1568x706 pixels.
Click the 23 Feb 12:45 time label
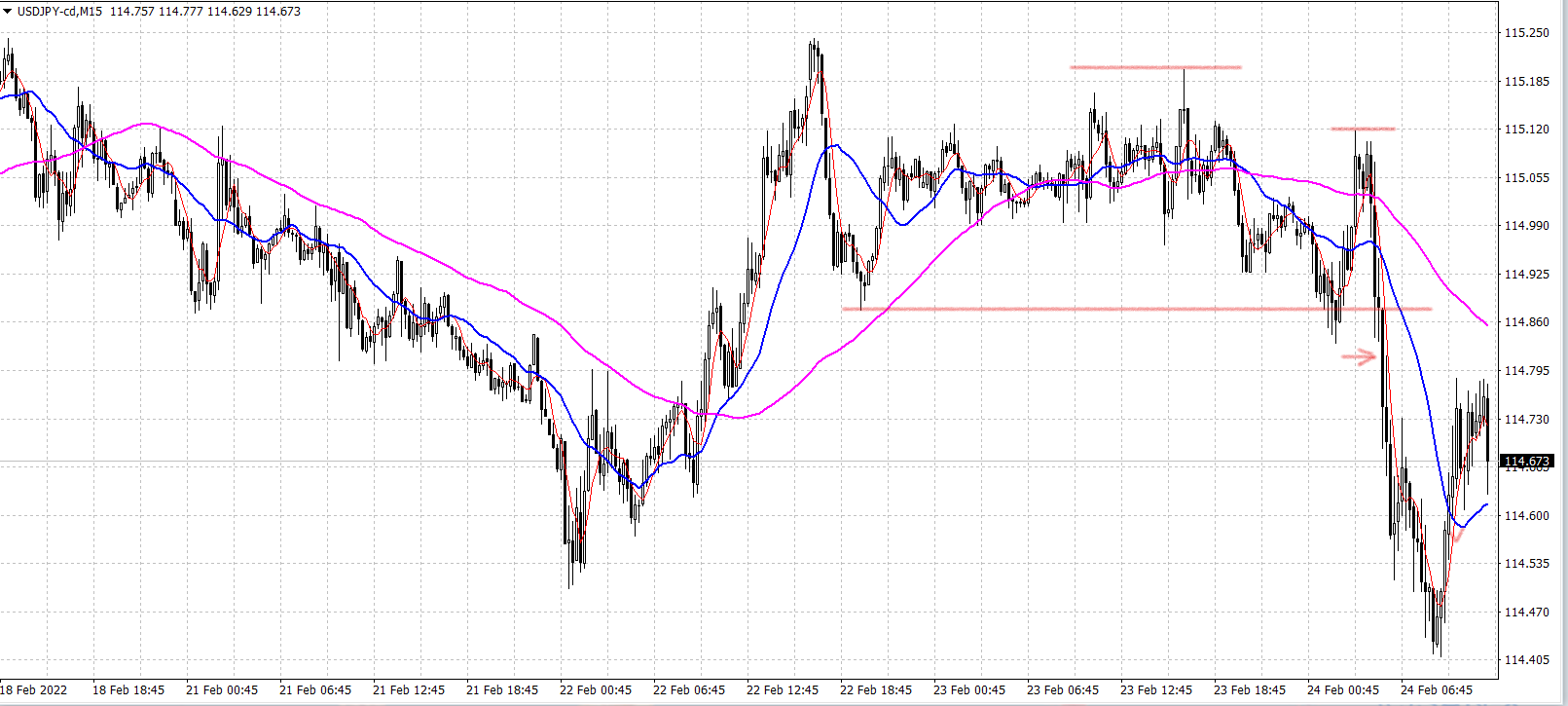click(x=1156, y=689)
